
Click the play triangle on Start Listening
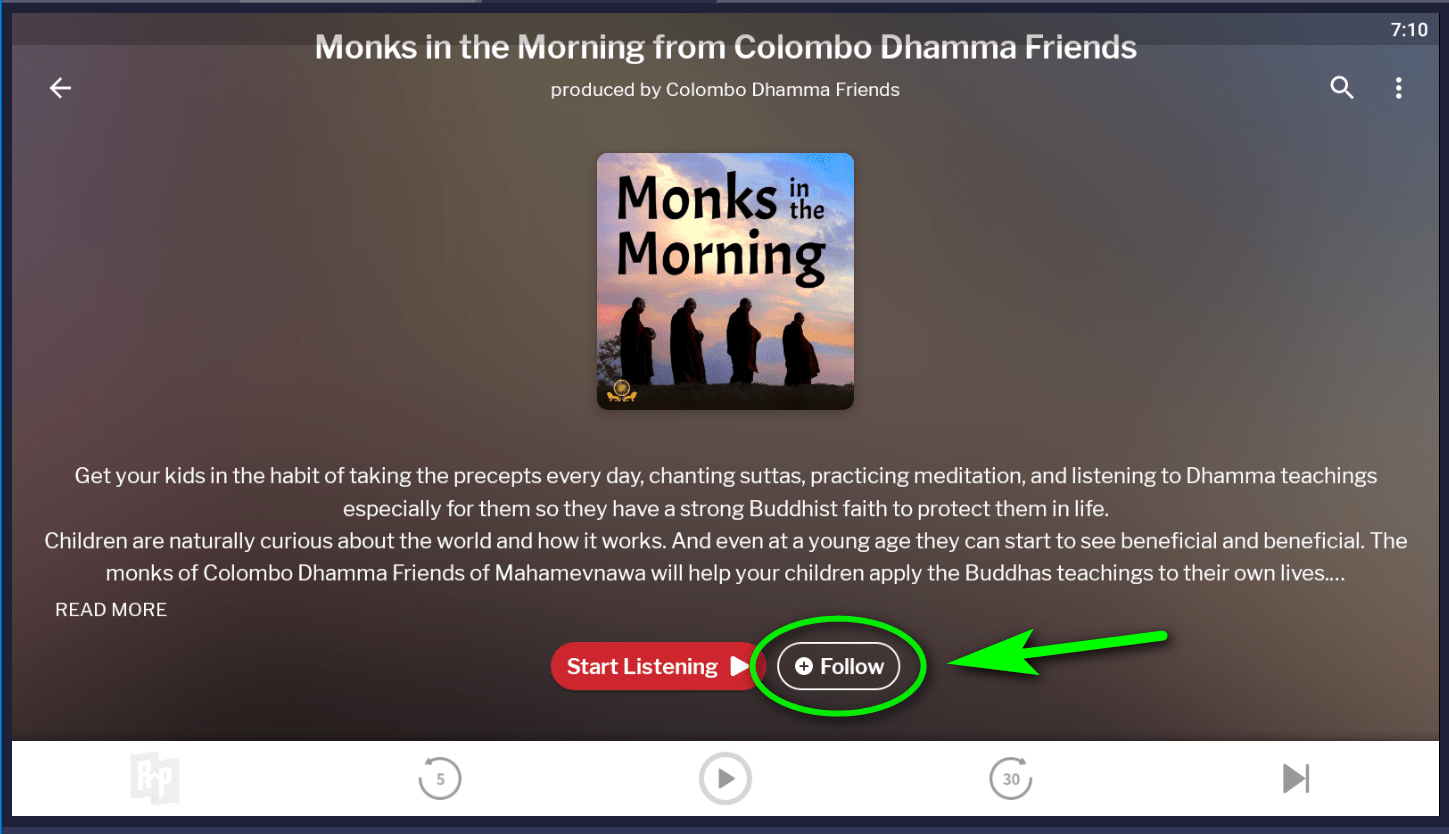(x=739, y=666)
